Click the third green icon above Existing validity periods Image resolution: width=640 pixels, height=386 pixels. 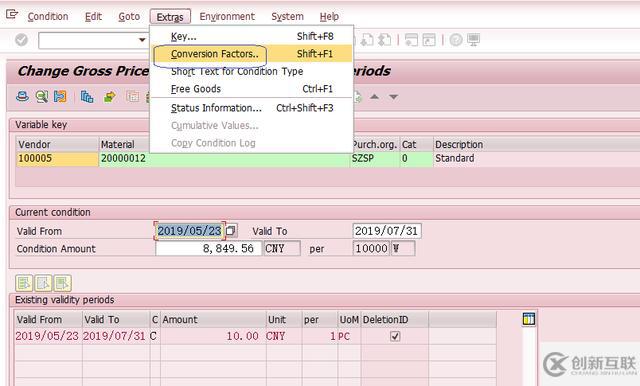62,283
